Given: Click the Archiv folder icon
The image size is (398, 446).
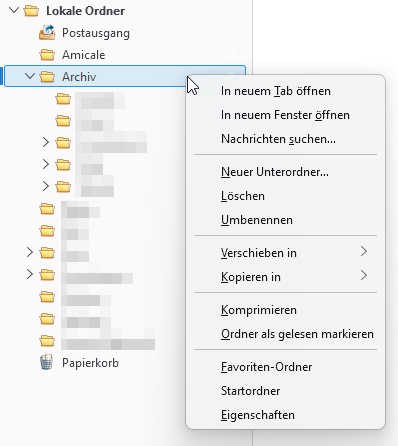Looking at the screenshot, I should [47, 77].
